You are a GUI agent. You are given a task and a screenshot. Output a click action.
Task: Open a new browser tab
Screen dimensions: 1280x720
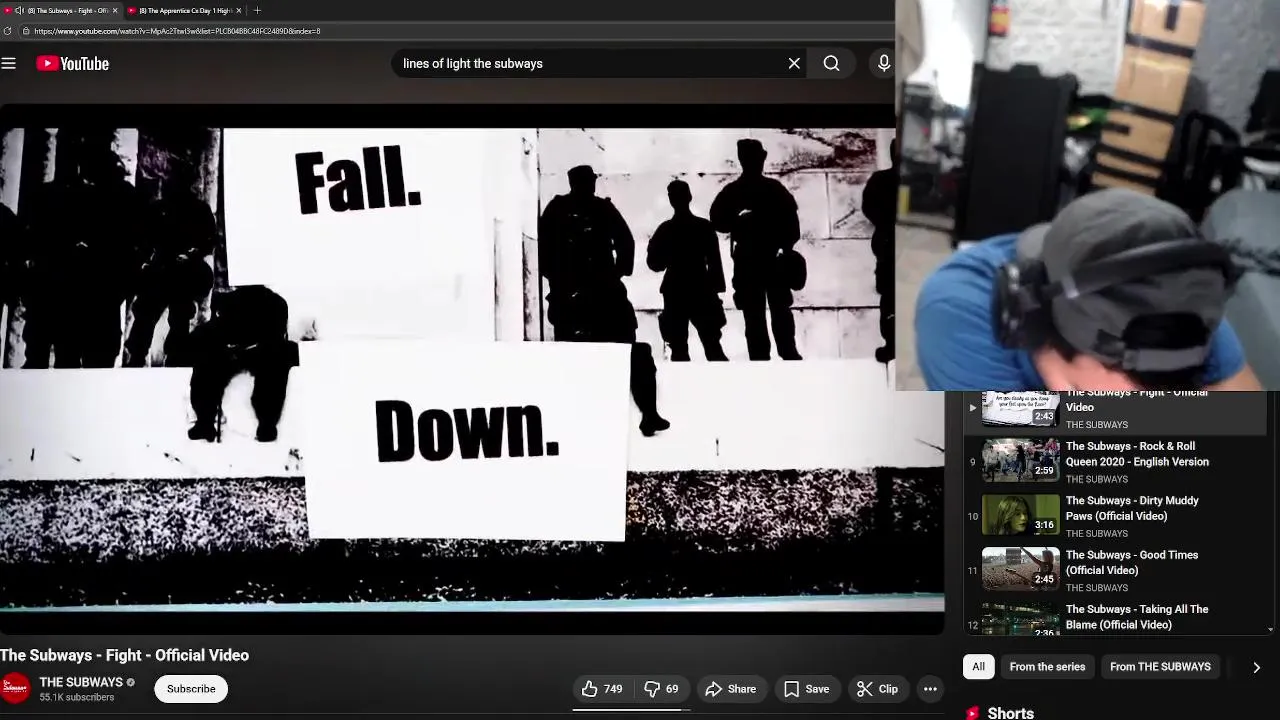[257, 10]
